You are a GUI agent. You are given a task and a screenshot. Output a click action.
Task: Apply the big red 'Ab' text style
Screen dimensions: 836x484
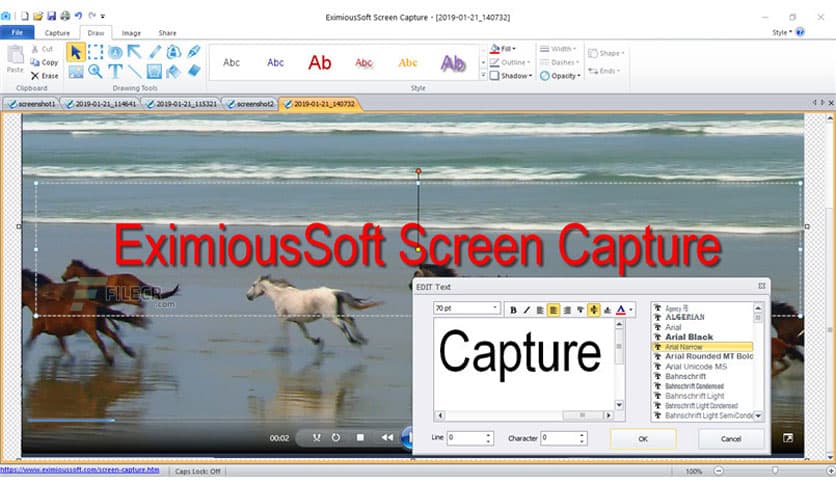click(x=320, y=63)
